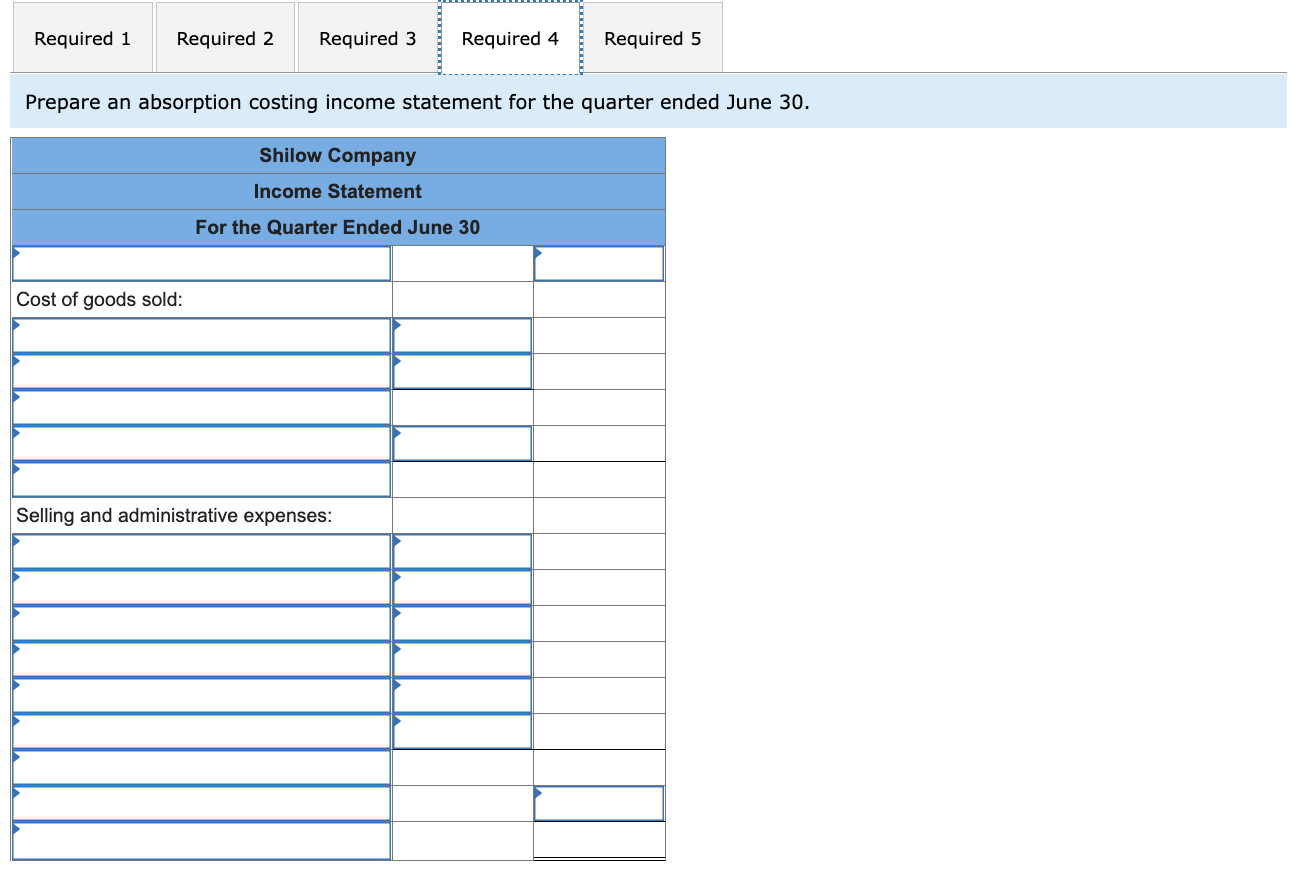Switch to the Required 2 tab
1292x874 pixels.
(225, 38)
